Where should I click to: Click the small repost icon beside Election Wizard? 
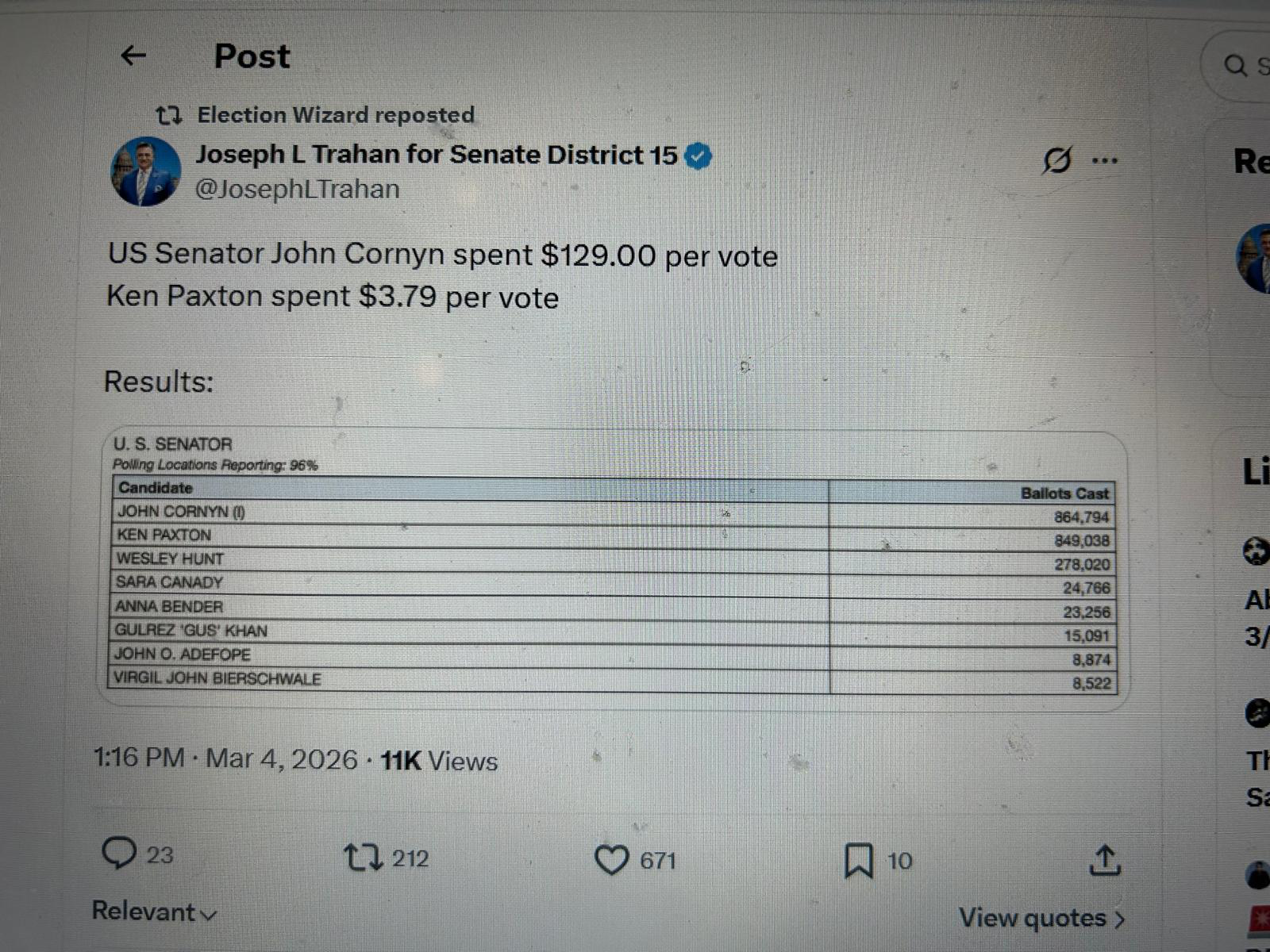(168, 116)
